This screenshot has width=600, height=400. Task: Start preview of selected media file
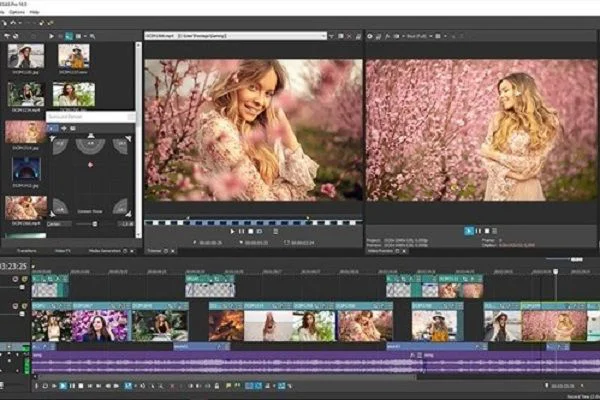(51, 36)
